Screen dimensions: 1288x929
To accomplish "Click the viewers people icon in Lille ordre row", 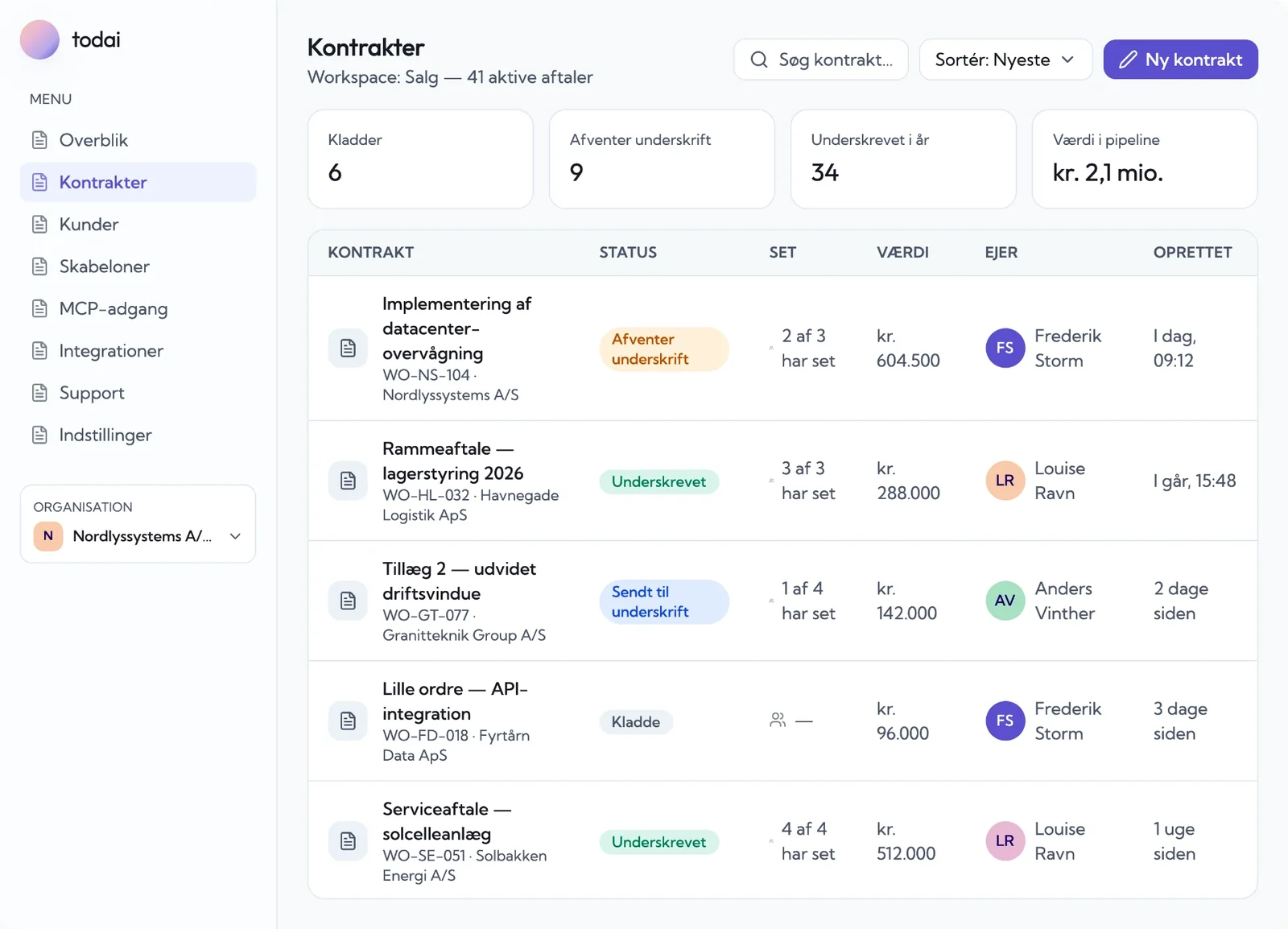I will (x=778, y=720).
